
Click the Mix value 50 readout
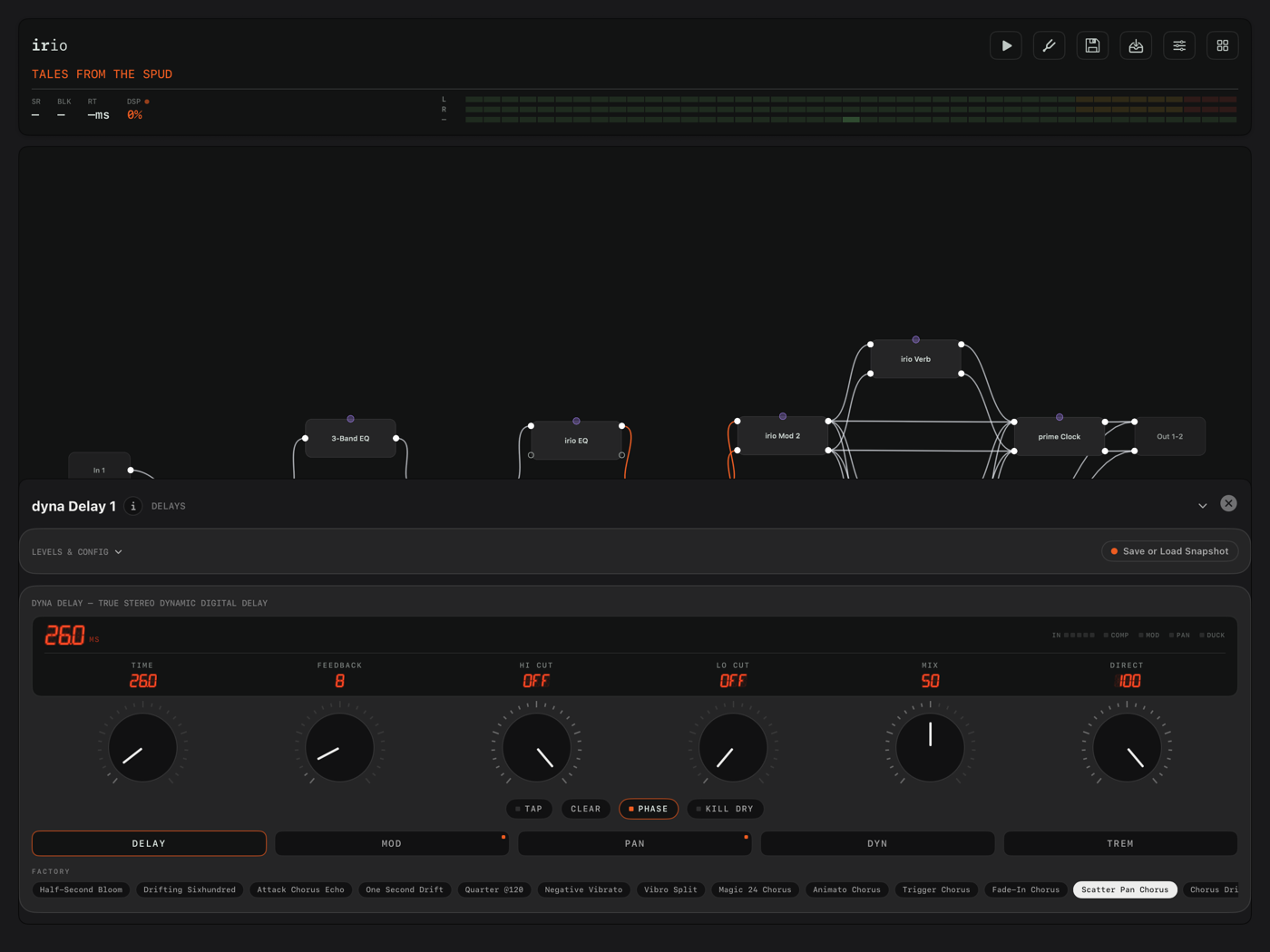(930, 681)
